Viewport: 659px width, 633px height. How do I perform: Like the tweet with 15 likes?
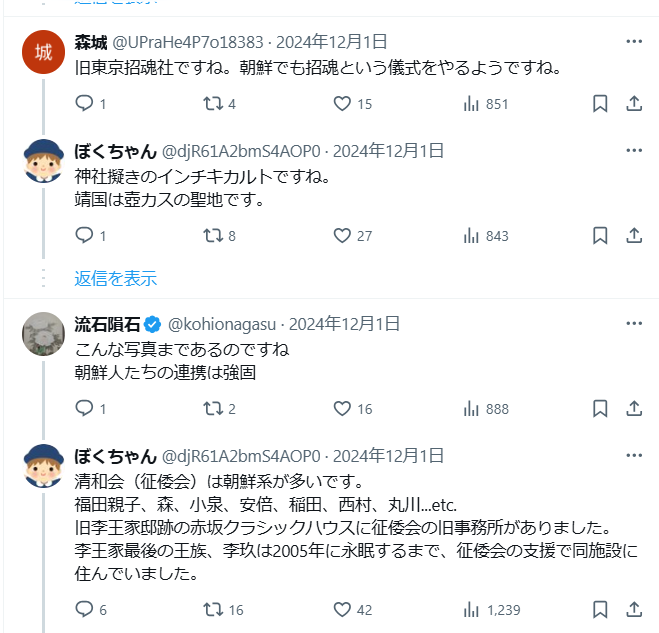click(x=342, y=104)
